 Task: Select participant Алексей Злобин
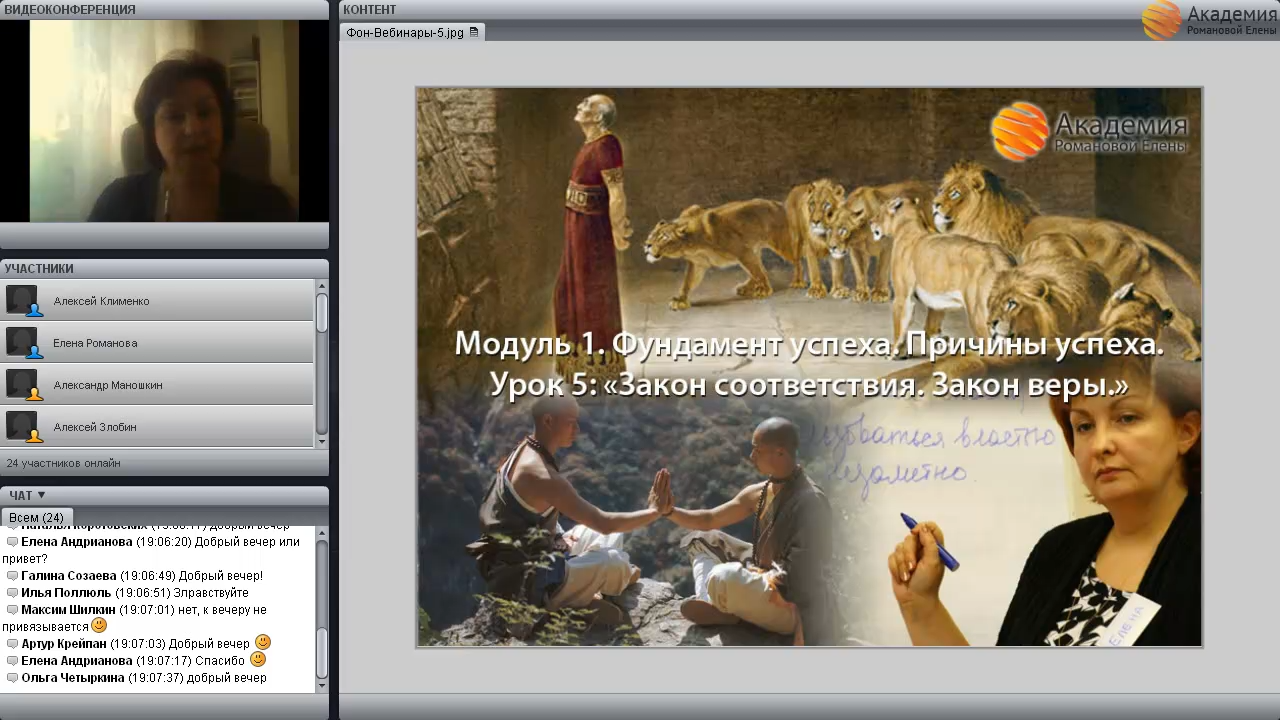[x=158, y=427]
